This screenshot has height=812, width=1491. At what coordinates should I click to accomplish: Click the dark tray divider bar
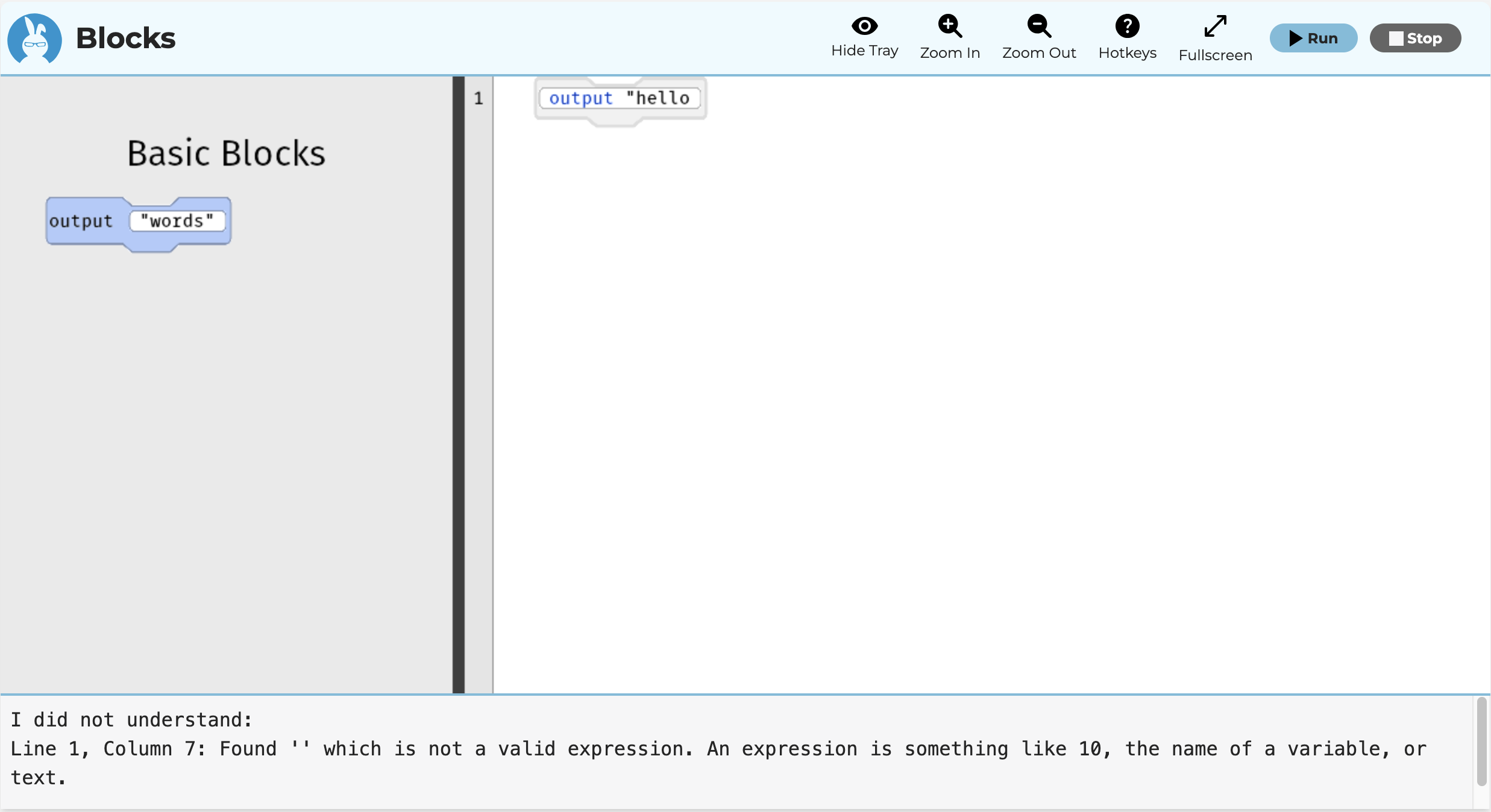pyautogui.click(x=459, y=384)
